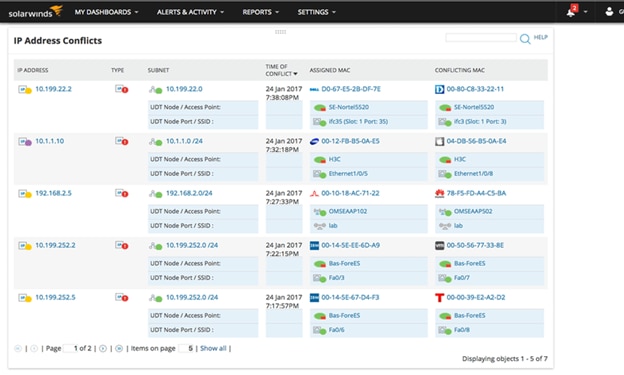This screenshot has width=624, height=375.
Task: Click the search input field
Action: 481,37
